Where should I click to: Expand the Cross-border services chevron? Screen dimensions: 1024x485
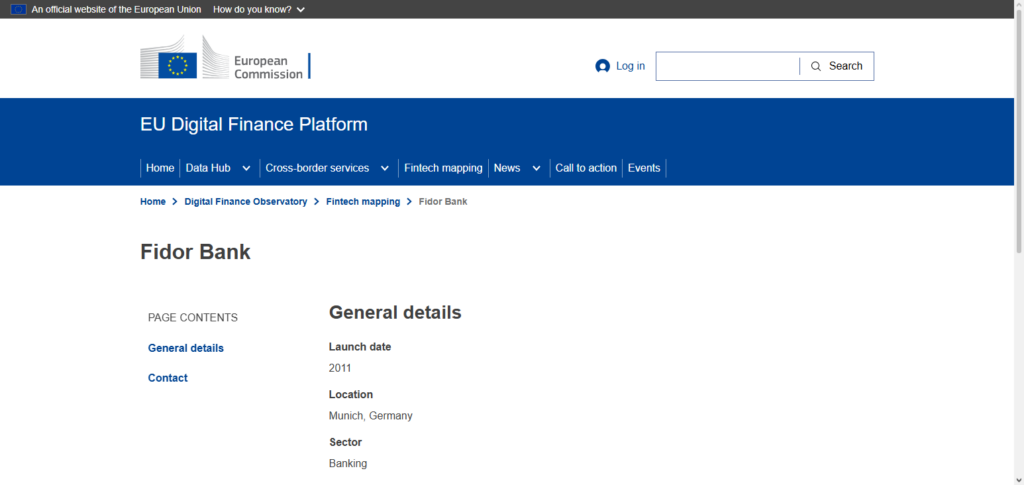[385, 168]
